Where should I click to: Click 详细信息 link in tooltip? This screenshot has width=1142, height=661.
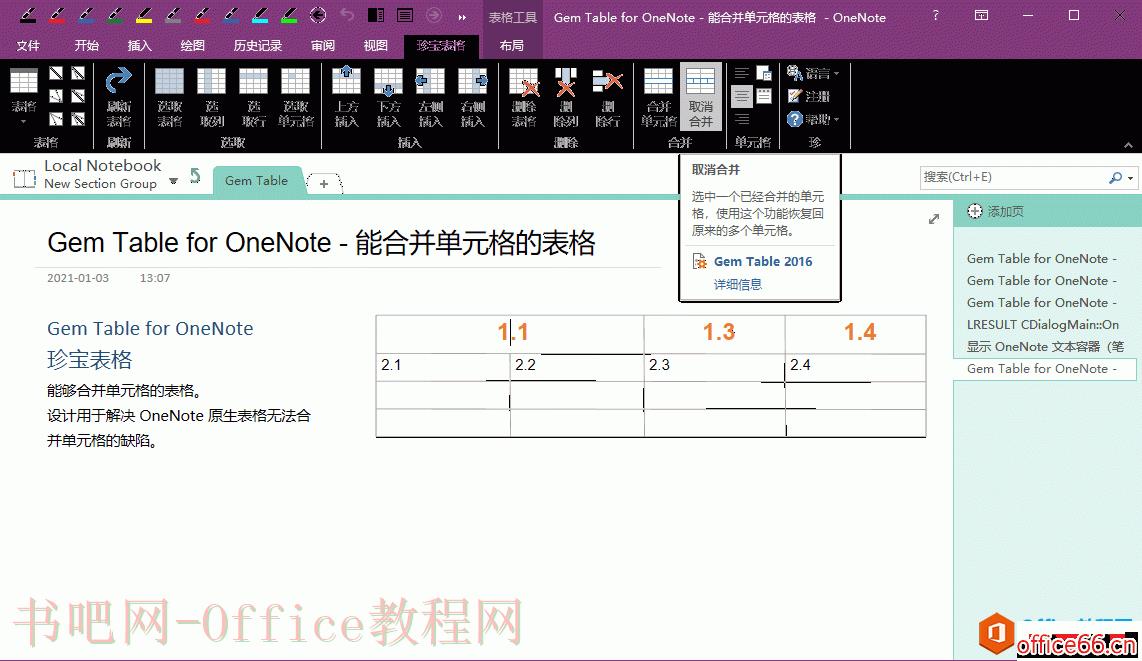coord(738,285)
